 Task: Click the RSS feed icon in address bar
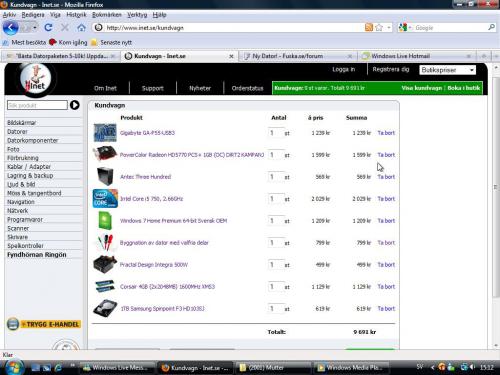point(369,28)
